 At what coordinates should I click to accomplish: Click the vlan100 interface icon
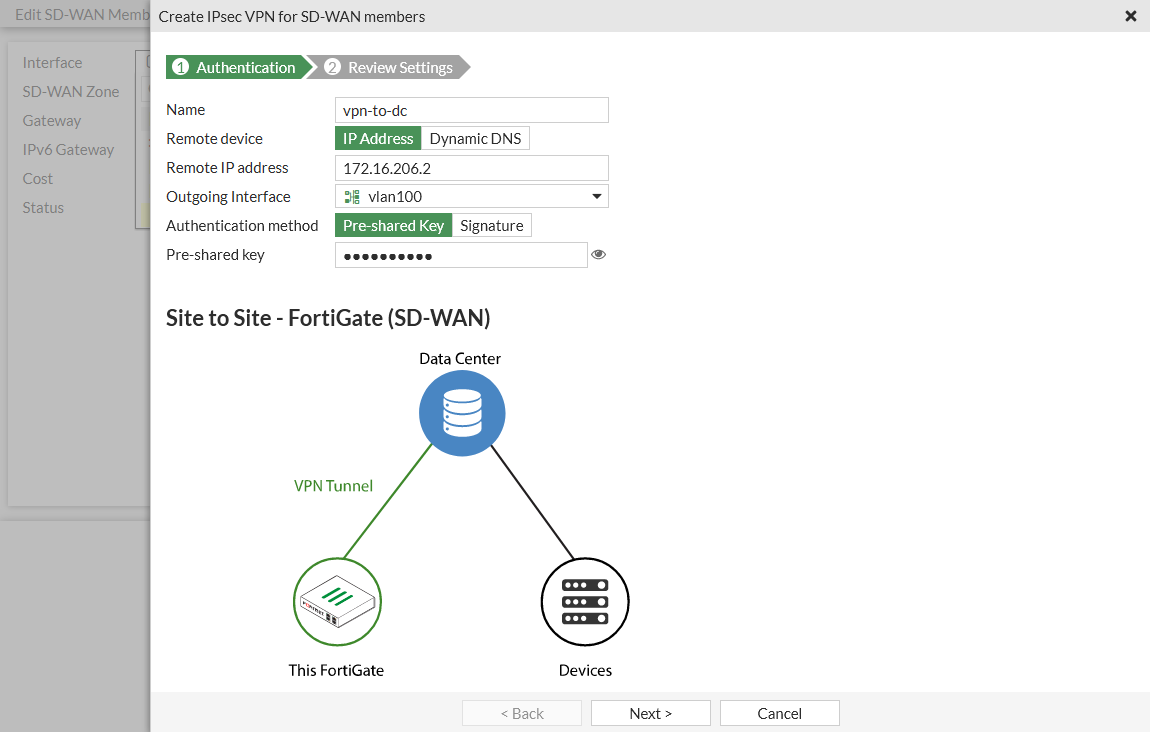(x=350, y=195)
